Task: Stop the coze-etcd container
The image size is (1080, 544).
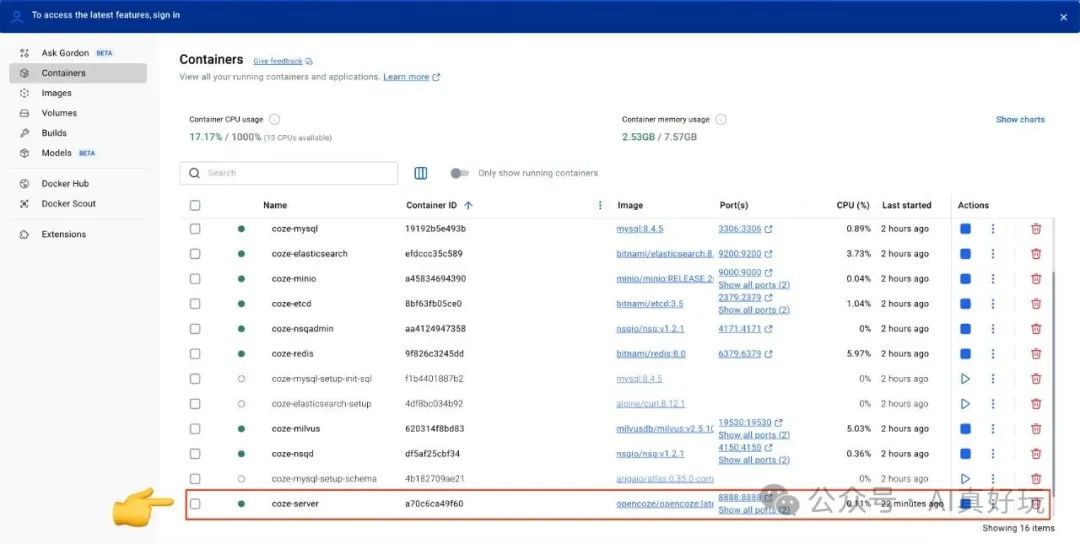Action: point(965,304)
